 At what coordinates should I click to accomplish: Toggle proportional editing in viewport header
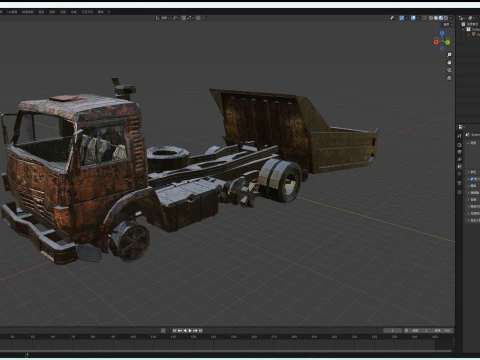click(x=198, y=18)
